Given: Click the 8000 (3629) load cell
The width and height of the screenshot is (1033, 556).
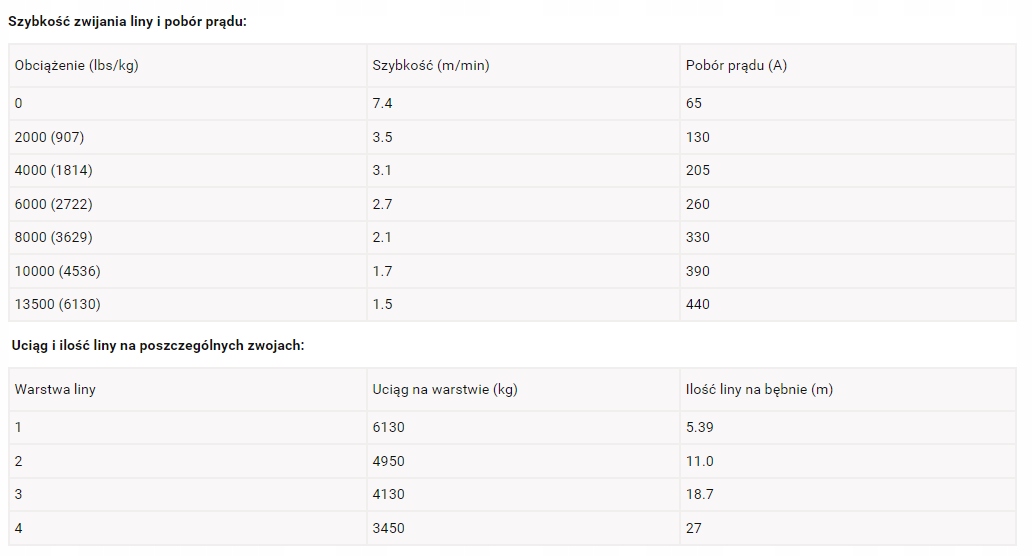Looking at the screenshot, I should (53, 237).
